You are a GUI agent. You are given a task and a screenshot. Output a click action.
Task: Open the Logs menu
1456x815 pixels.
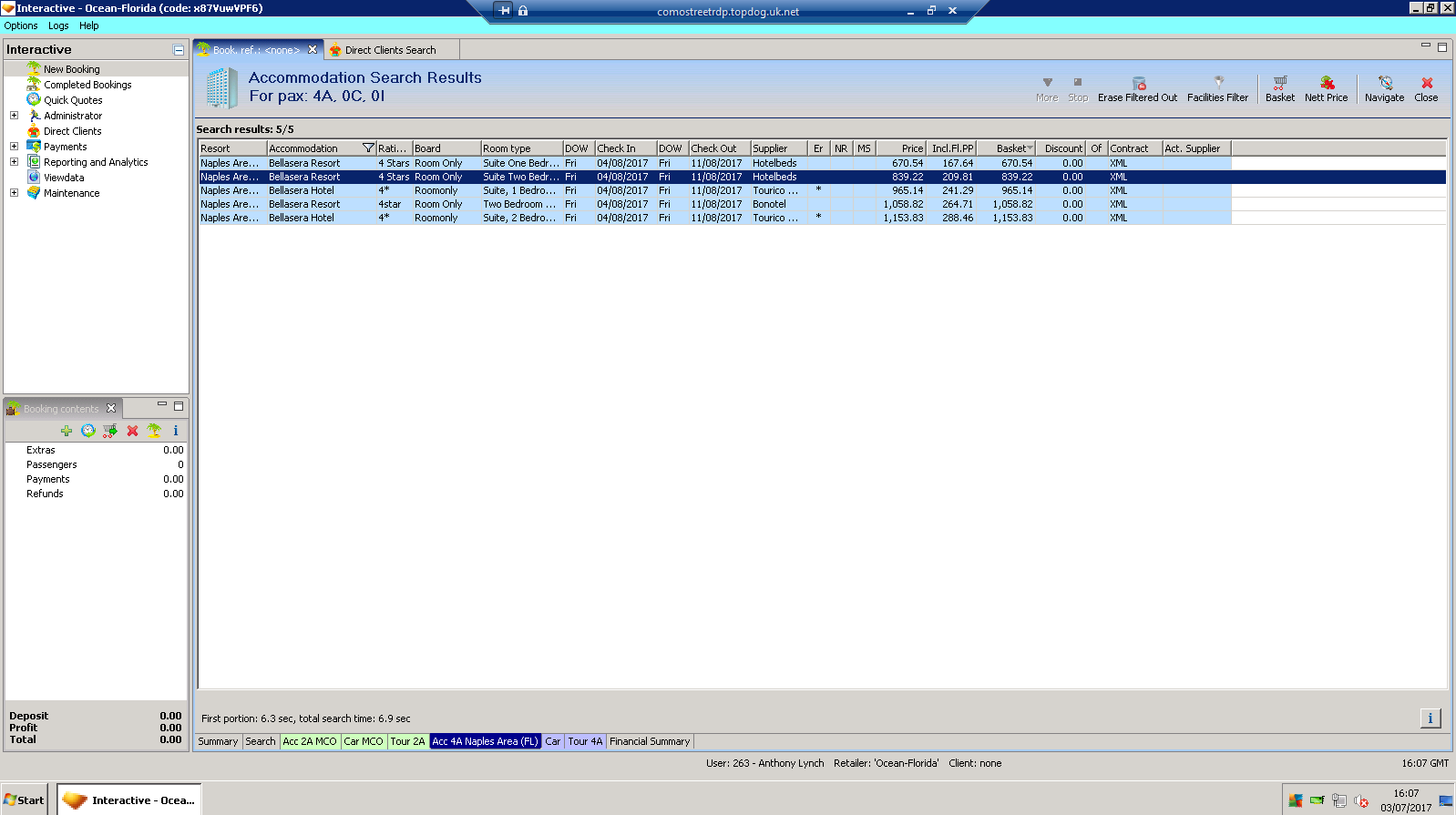(58, 25)
